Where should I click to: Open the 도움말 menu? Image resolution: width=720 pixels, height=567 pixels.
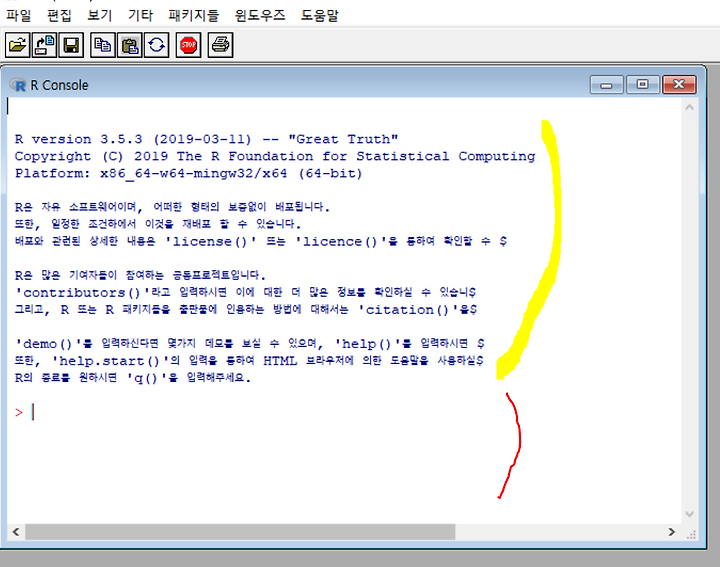[320, 16]
